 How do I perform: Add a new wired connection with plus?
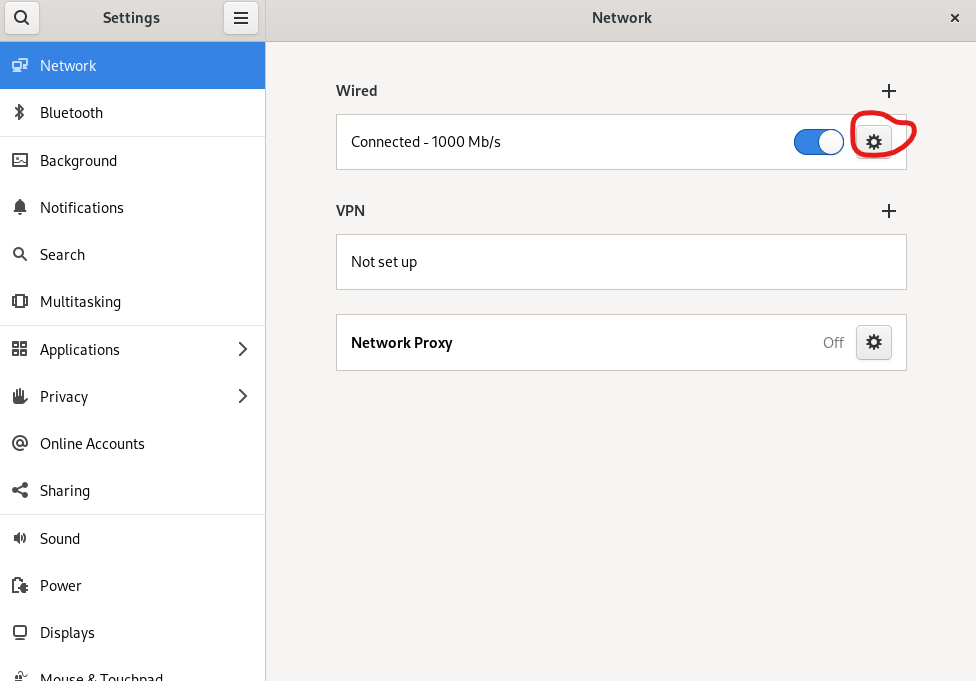[x=889, y=91]
